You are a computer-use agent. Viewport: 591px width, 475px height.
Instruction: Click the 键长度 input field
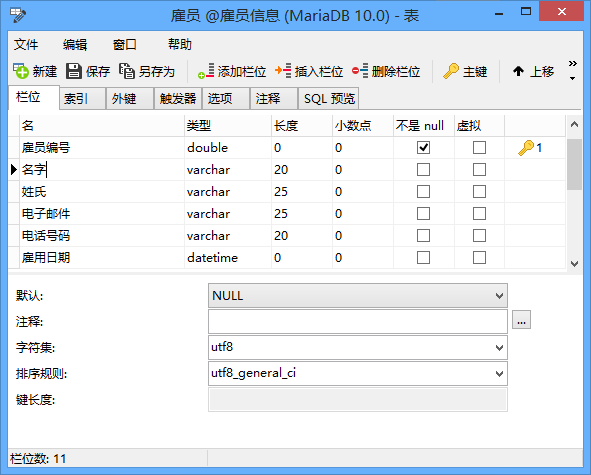click(x=358, y=400)
